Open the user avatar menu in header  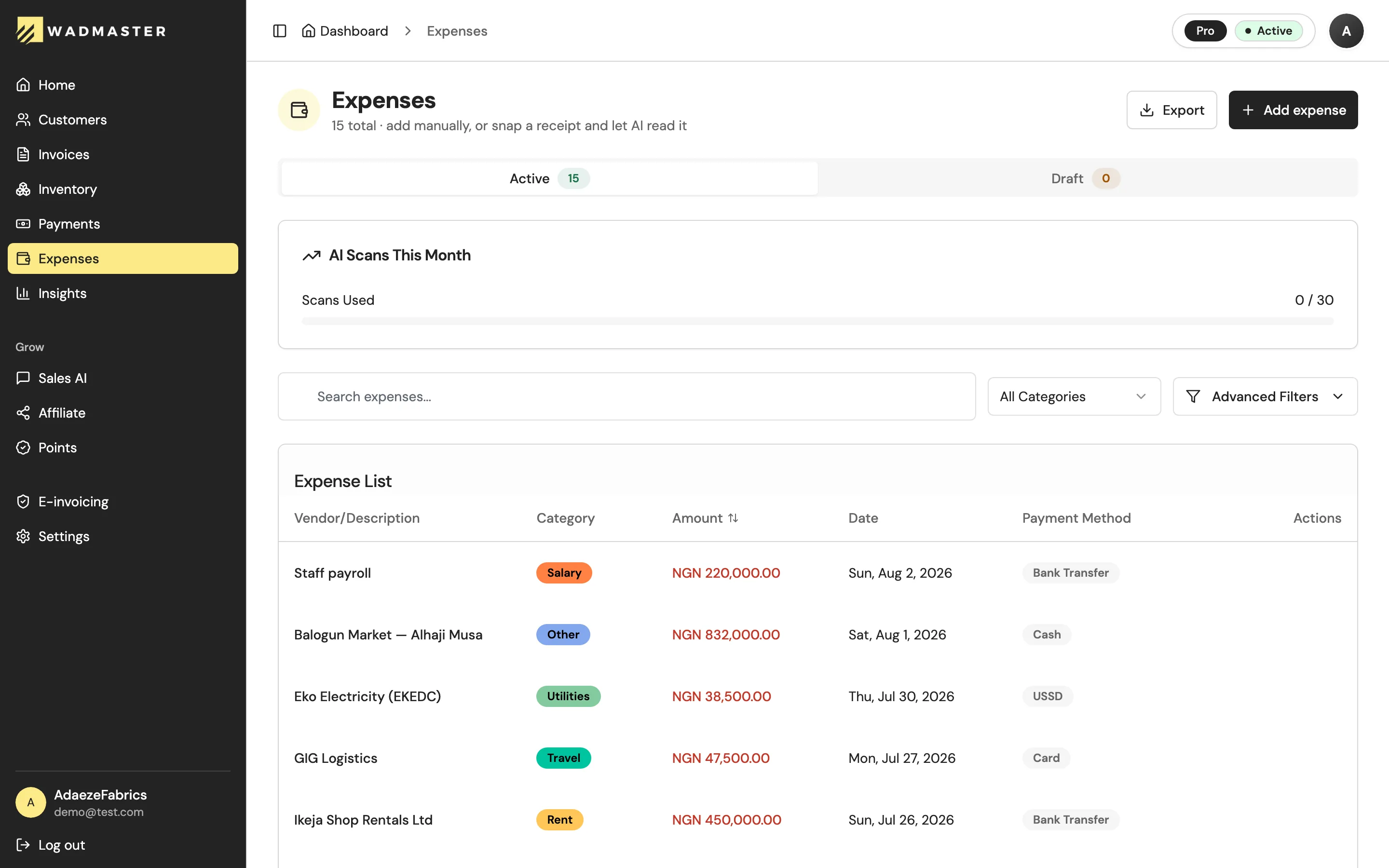pyautogui.click(x=1346, y=31)
